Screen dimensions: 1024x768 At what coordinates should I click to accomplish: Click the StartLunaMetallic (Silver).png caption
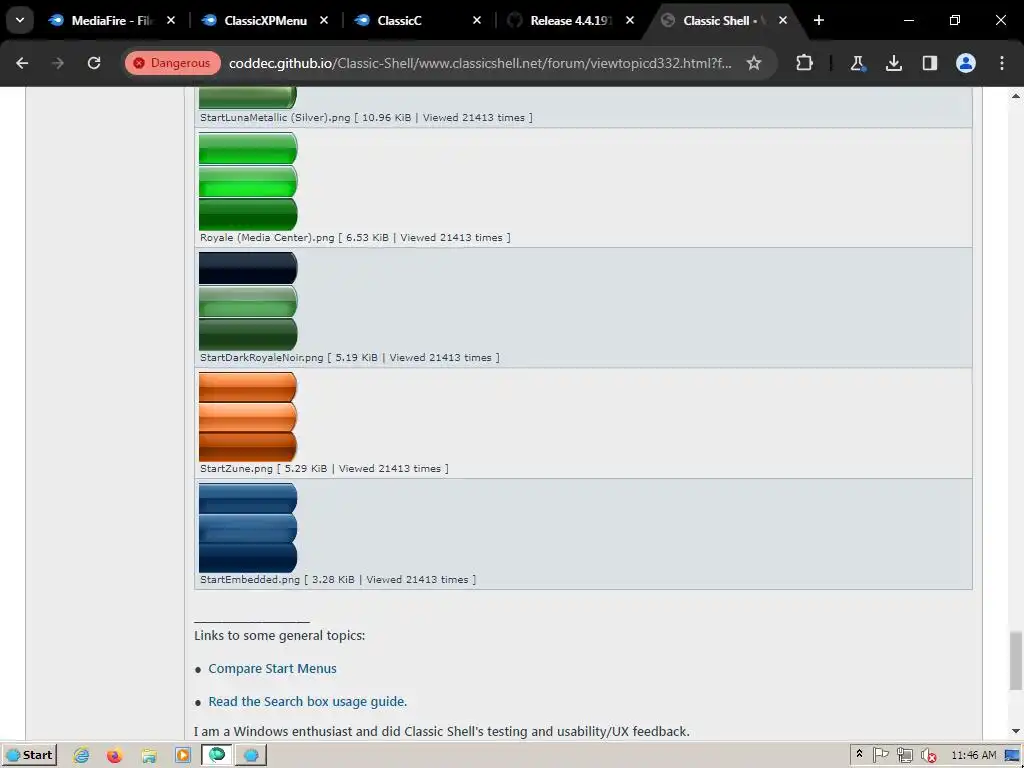[366, 118]
